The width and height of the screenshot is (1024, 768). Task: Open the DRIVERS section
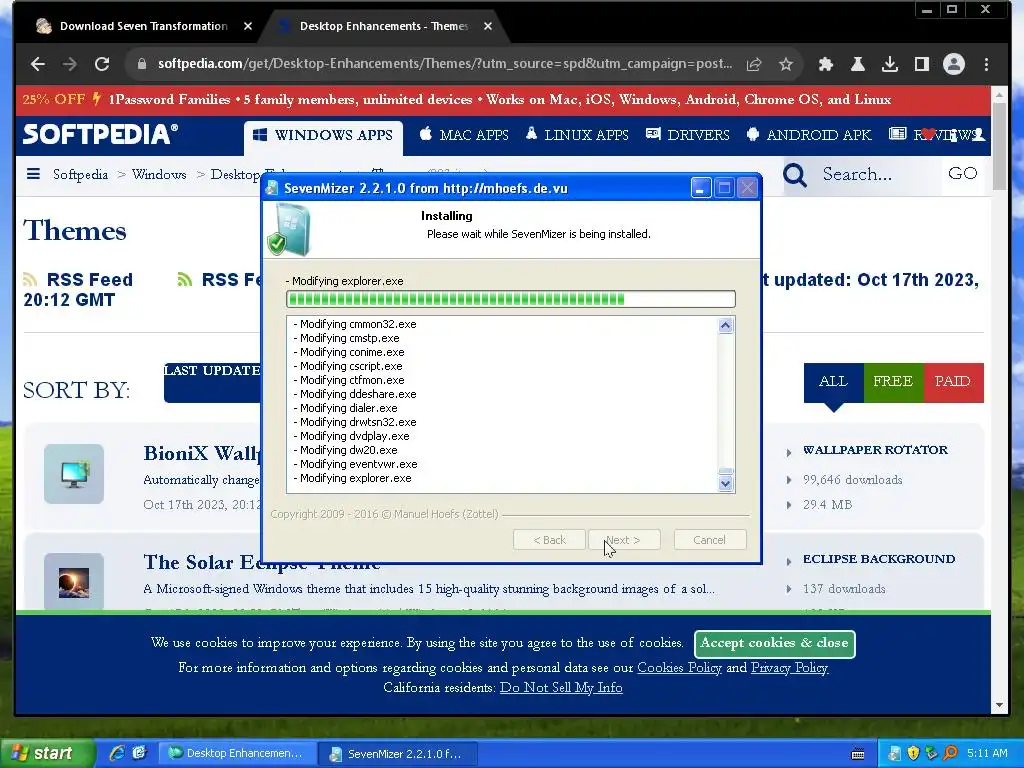688,135
